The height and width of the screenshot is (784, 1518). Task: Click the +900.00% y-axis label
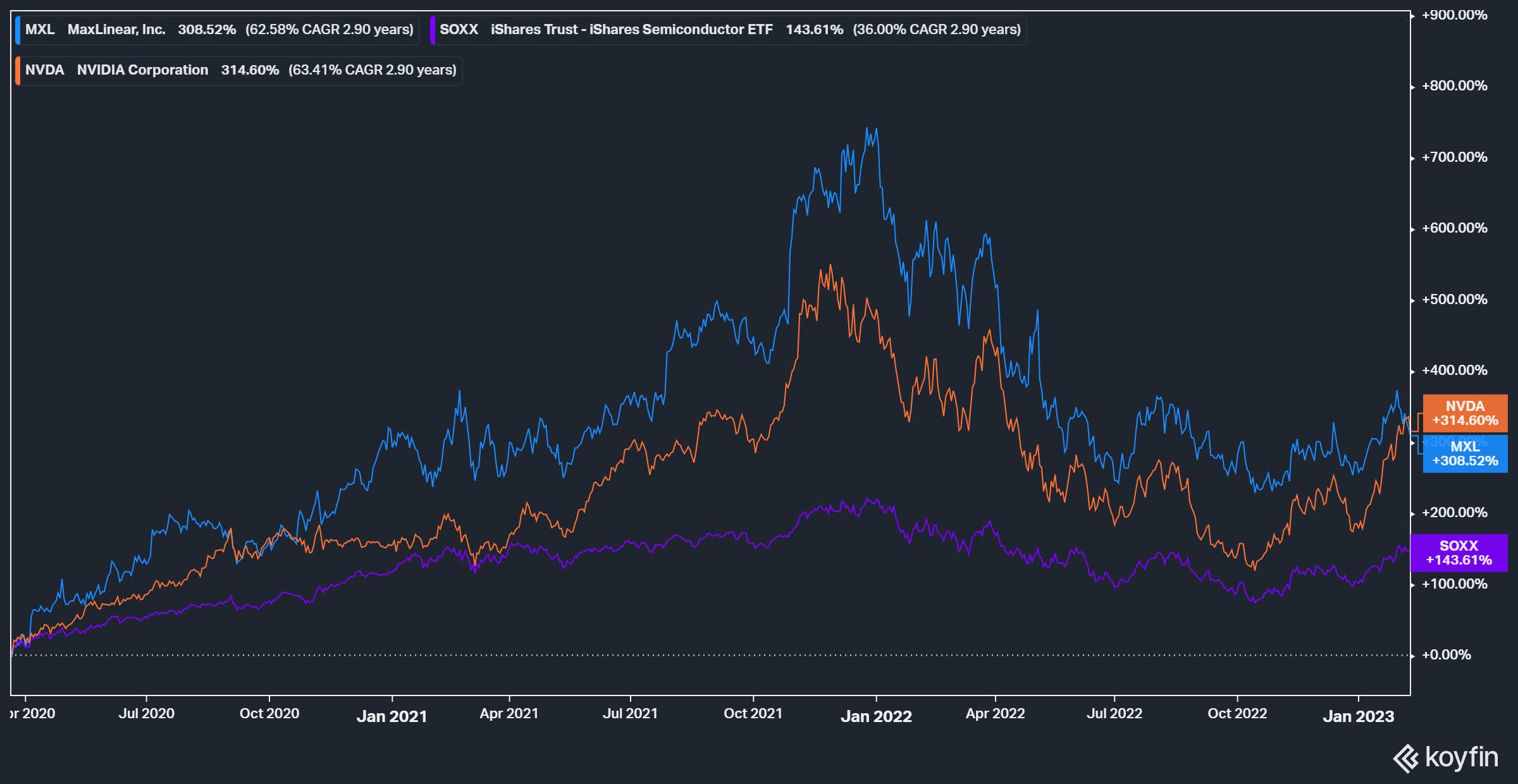[1454, 15]
